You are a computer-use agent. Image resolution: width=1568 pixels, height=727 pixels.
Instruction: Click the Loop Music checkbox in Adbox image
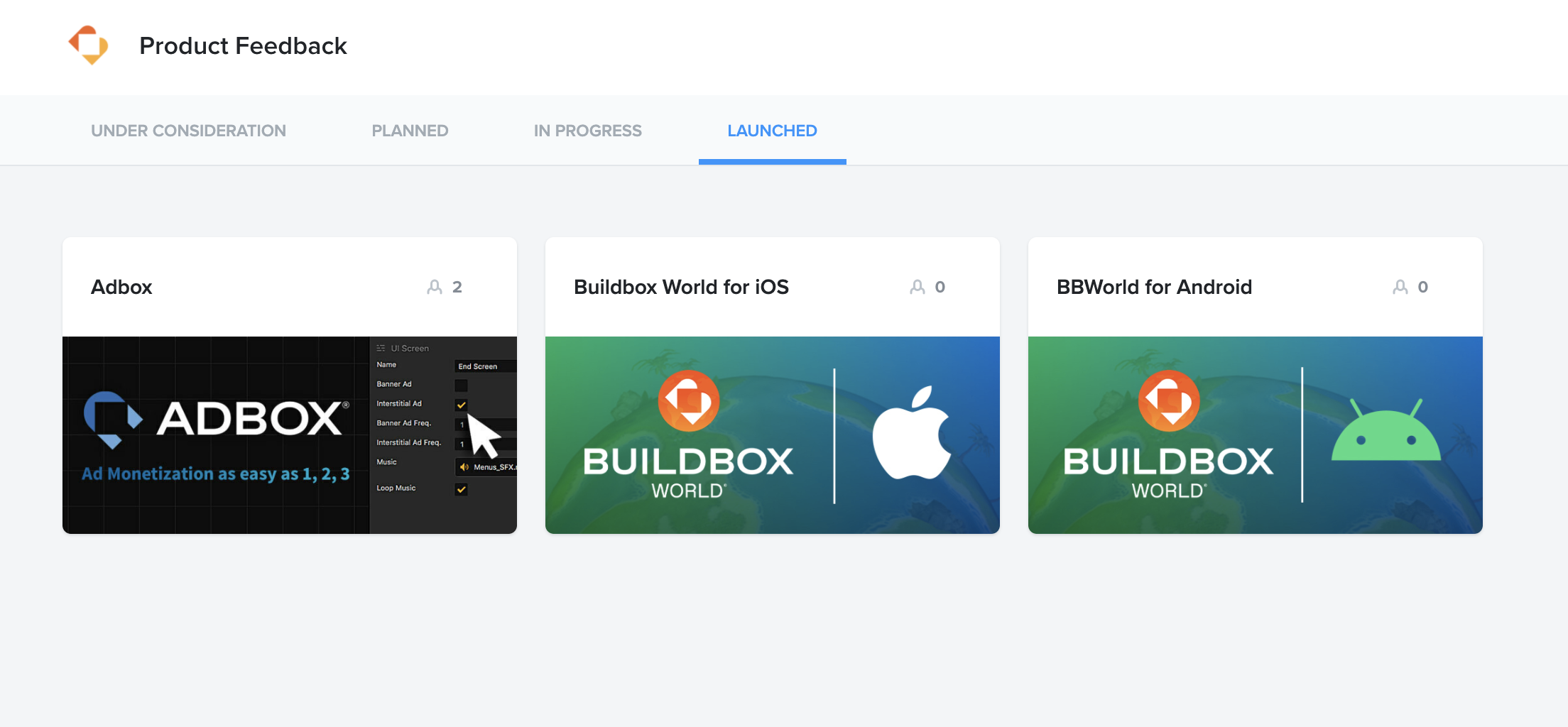(x=461, y=489)
